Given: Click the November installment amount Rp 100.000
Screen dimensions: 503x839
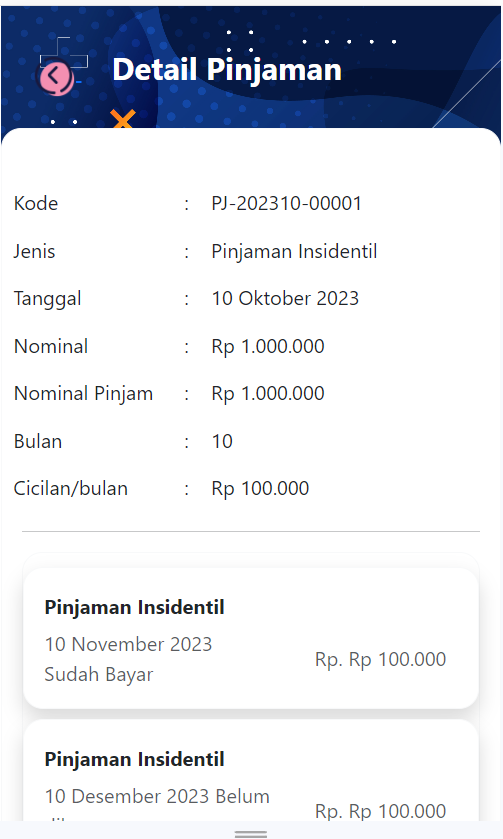Looking at the screenshot, I should [380, 659].
